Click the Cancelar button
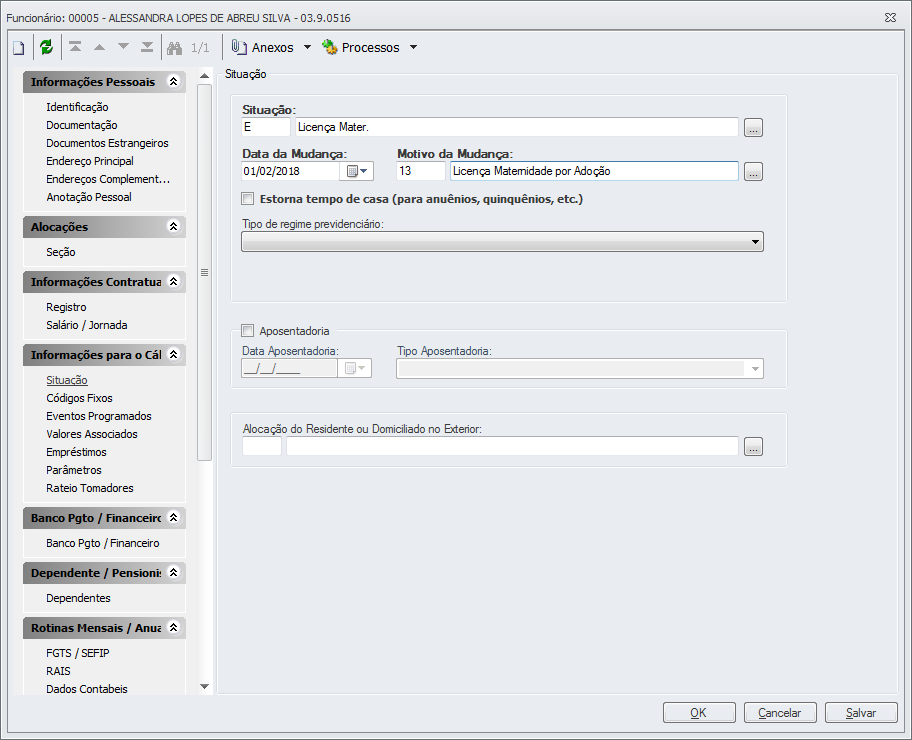This screenshot has width=912, height=740. click(780, 713)
